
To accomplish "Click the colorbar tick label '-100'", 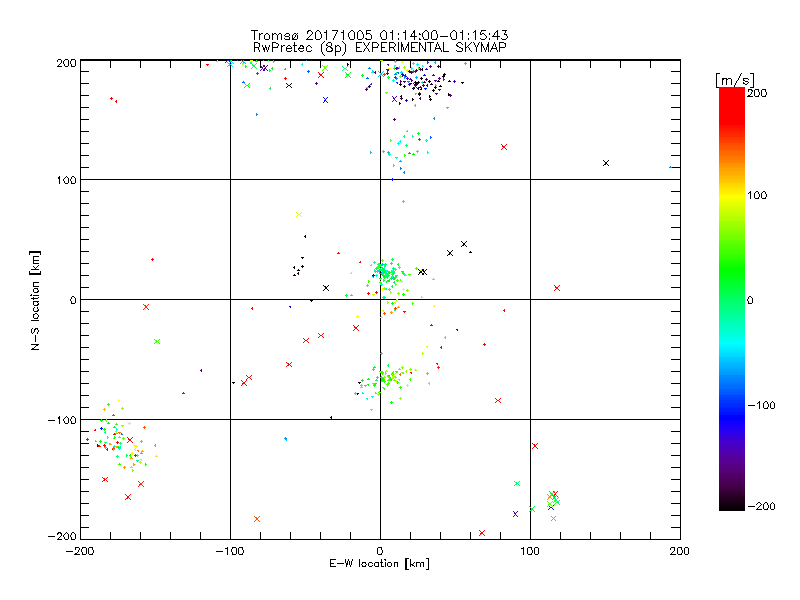I will coord(761,405).
